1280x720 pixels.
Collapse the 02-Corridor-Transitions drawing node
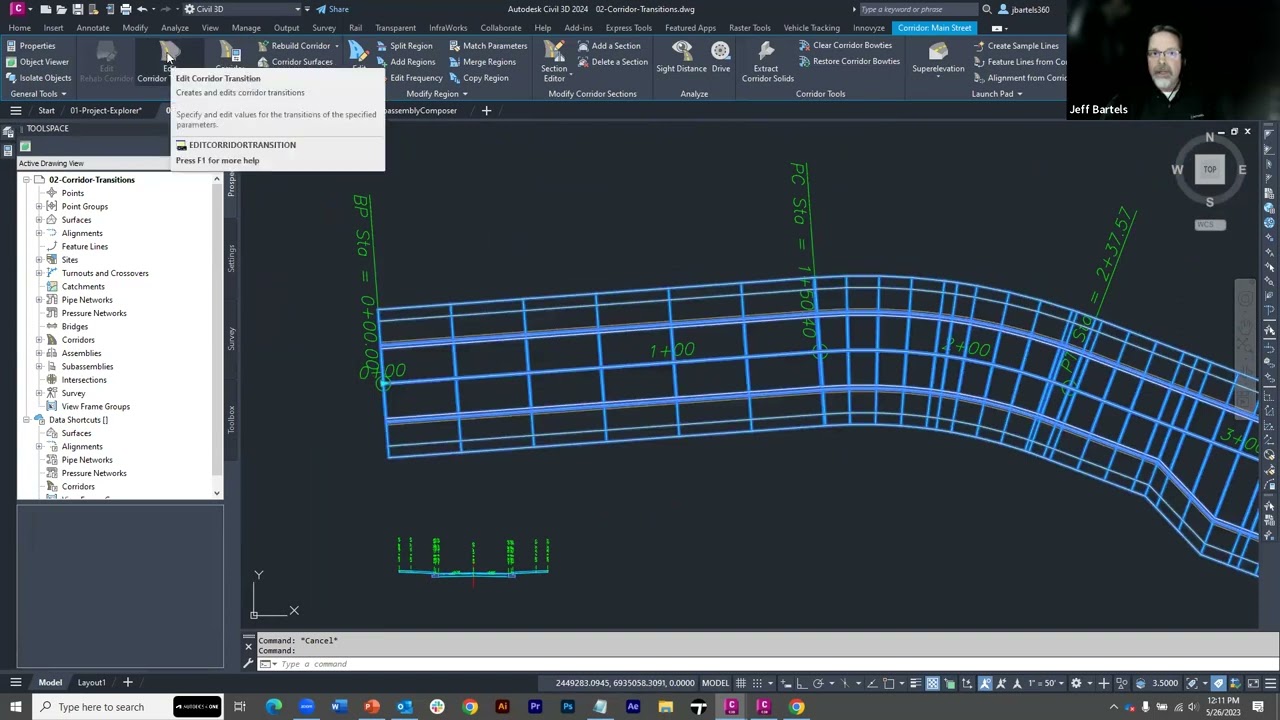[x=27, y=180]
